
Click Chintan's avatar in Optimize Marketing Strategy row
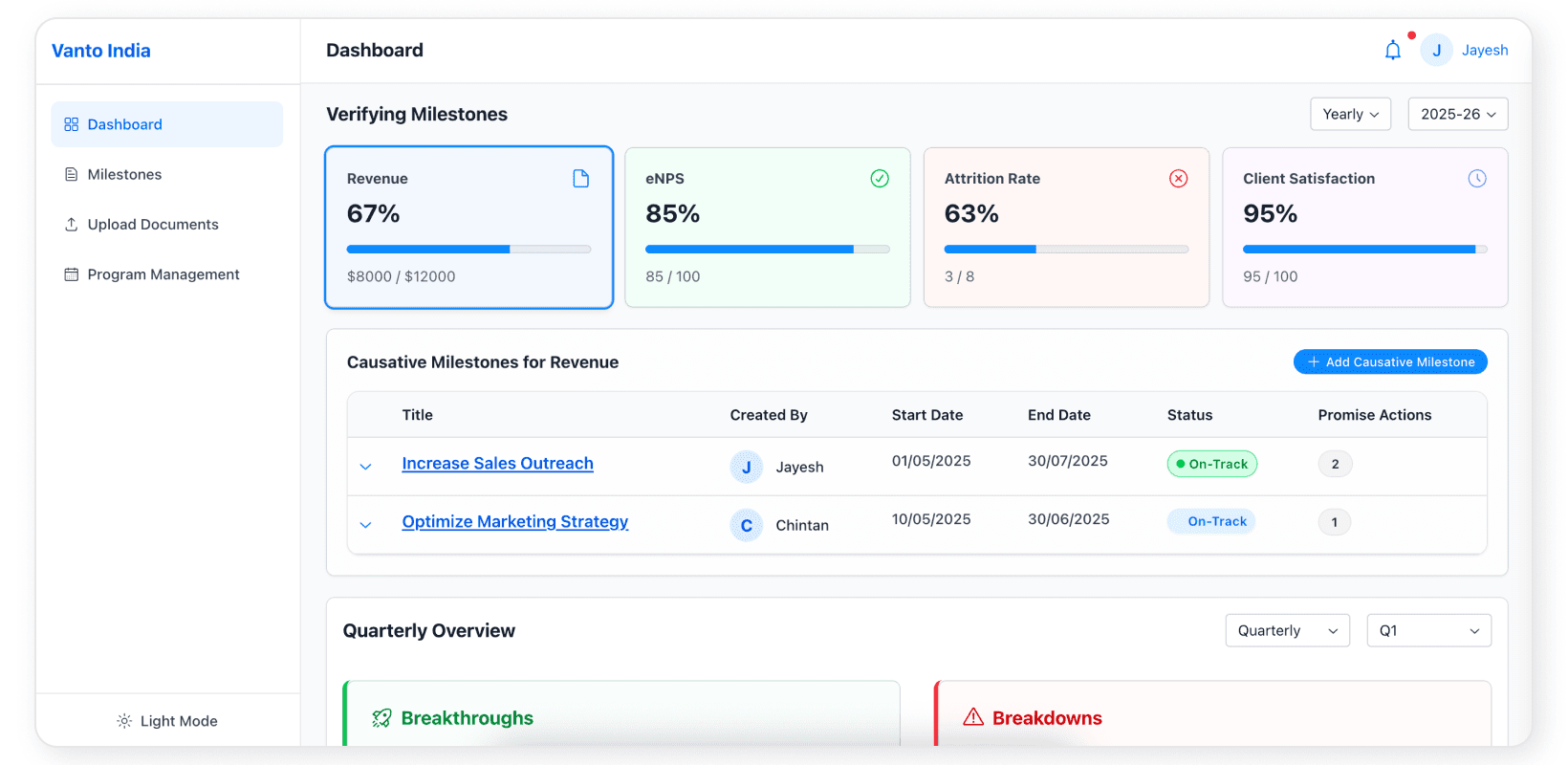pos(747,525)
